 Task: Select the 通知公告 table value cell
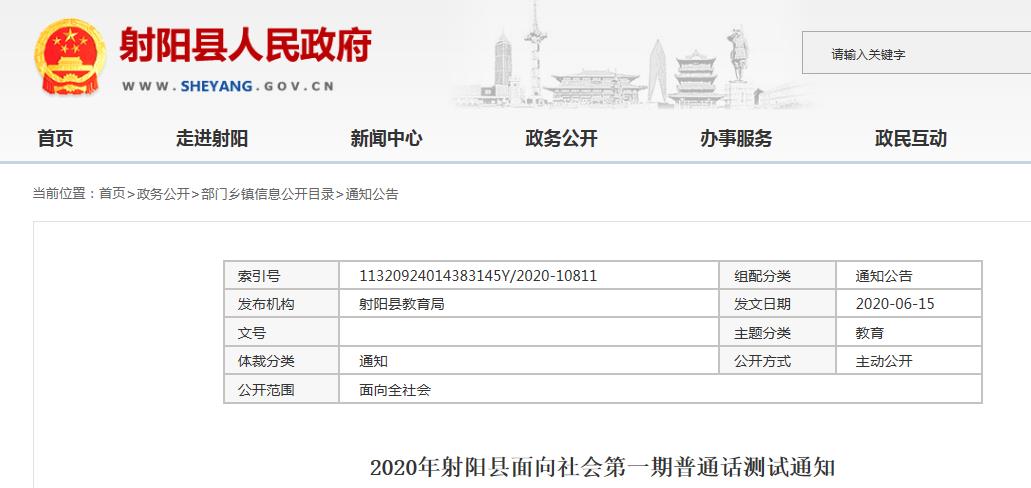pyautogui.click(x=909, y=276)
